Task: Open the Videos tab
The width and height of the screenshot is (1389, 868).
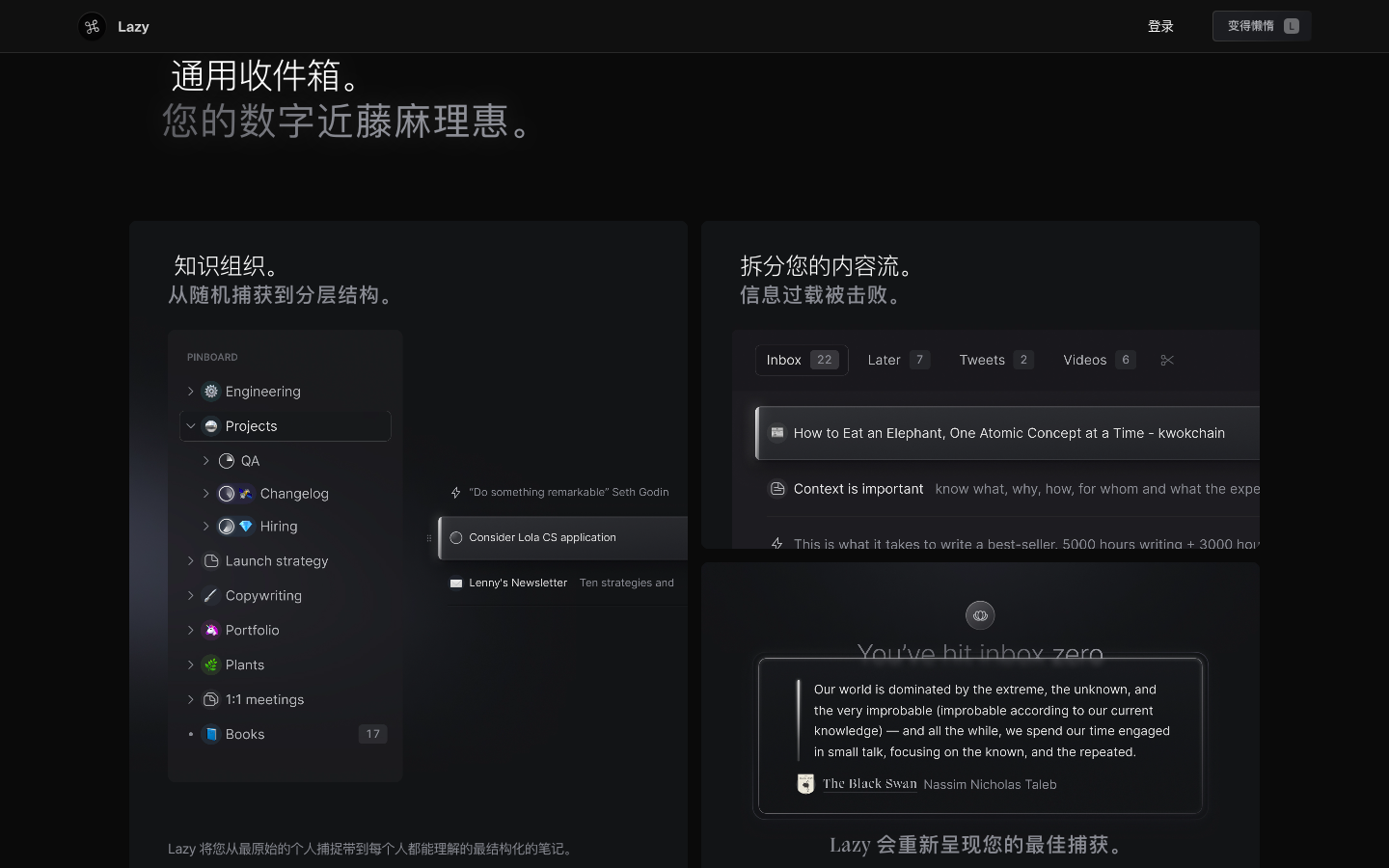Action: pyautogui.click(x=1099, y=361)
